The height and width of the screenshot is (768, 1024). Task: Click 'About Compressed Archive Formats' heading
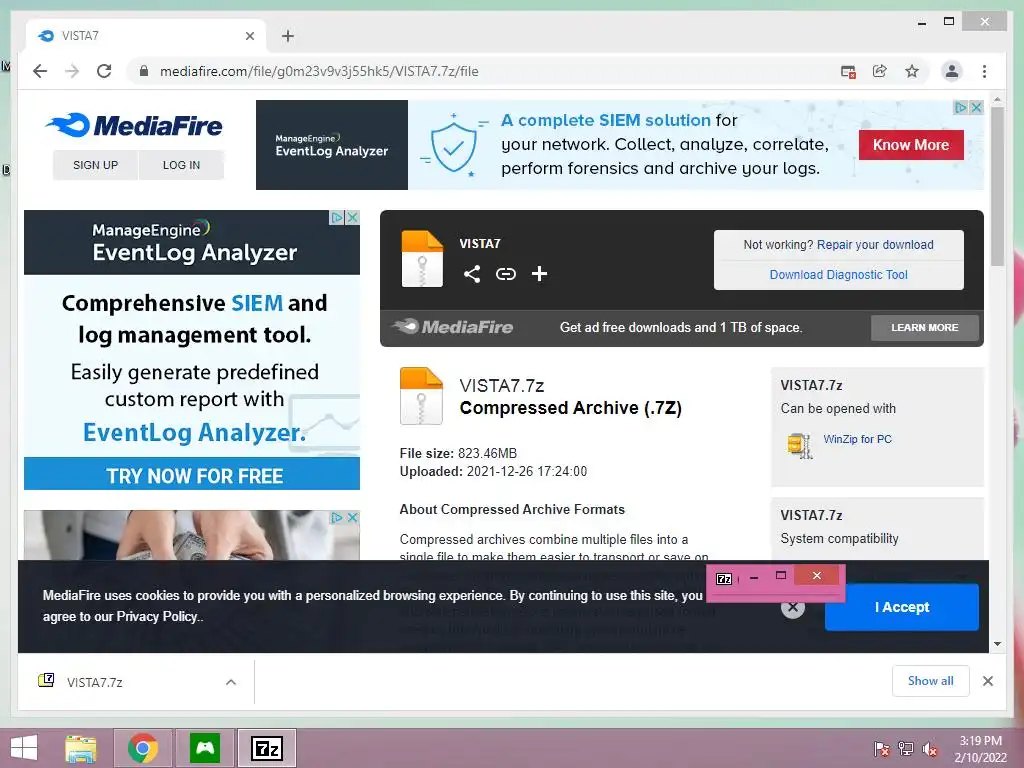coord(512,509)
